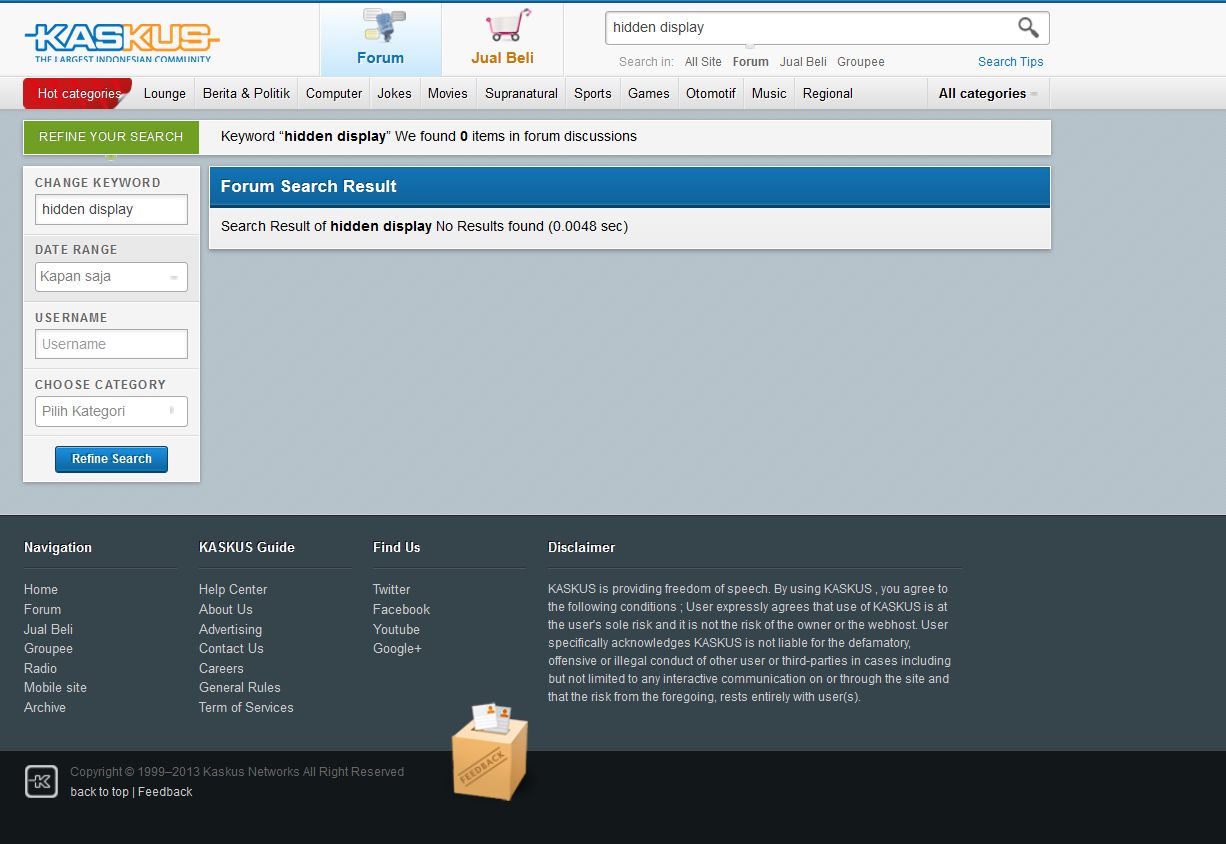
Task: Go to Home in footer navigation
Action: pos(41,590)
